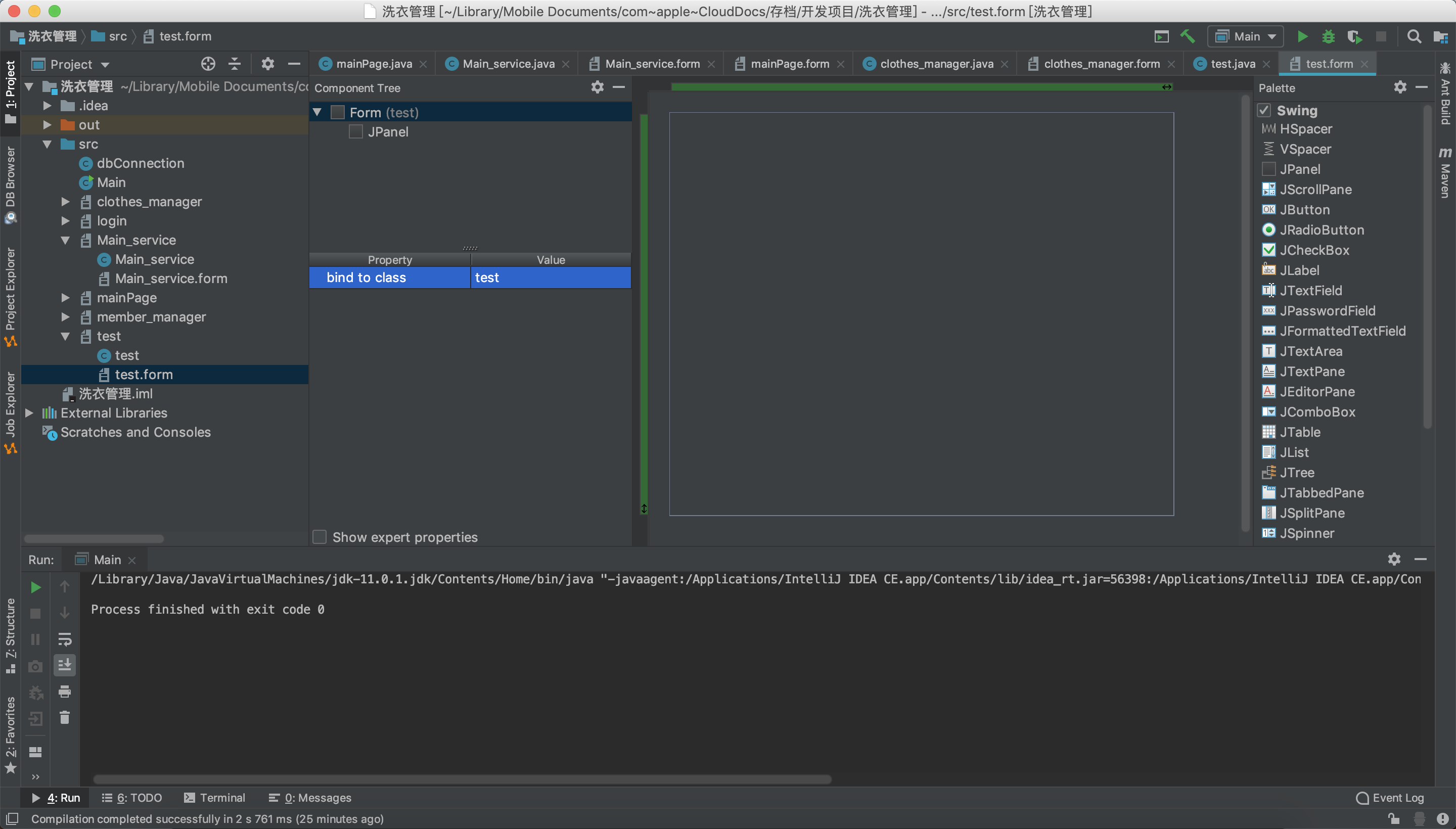This screenshot has height=829, width=1456.
Task: Enable Show expert properties checkbox
Action: tap(320, 537)
